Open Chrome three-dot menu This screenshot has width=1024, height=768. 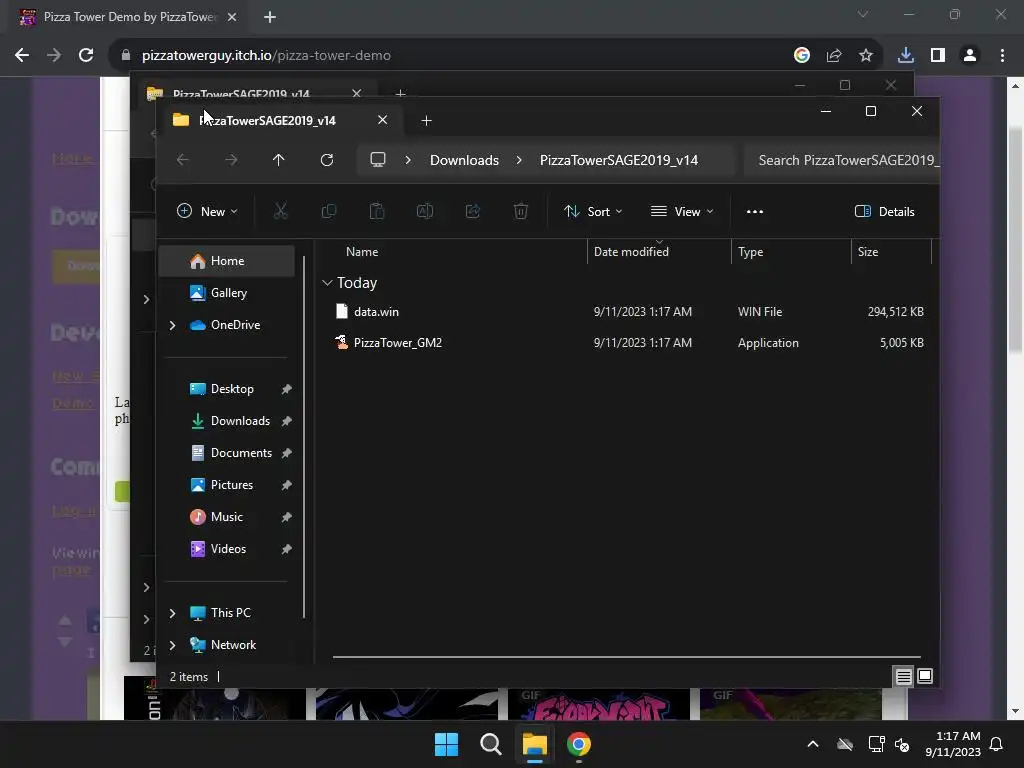pyautogui.click(x=1002, y=56)
